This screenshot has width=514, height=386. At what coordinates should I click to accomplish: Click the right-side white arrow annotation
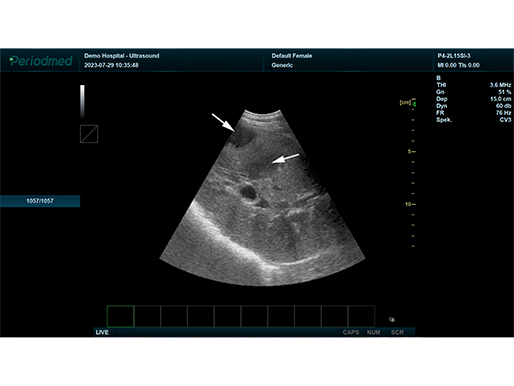click(285, 158)
